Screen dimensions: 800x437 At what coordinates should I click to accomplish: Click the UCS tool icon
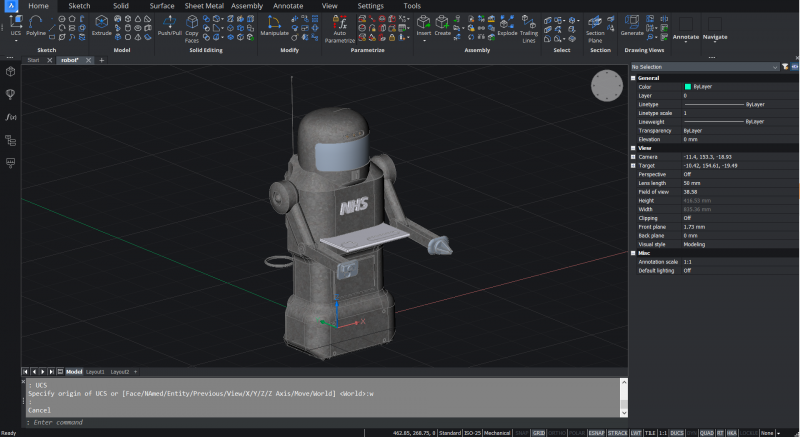(16, 22)
